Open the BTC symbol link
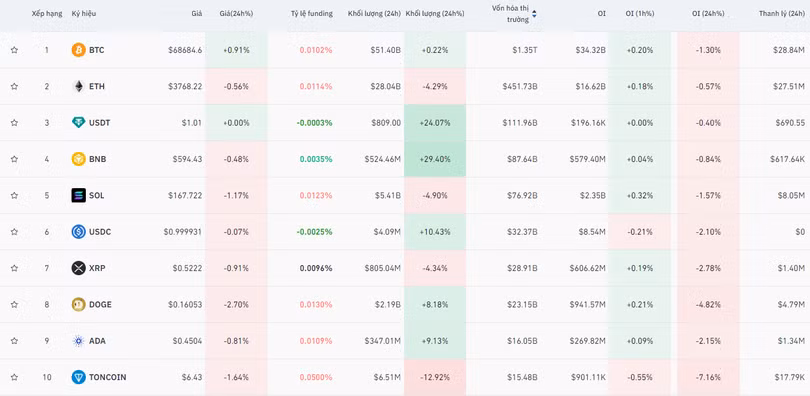This screenshot has width=810, height=396. pyautogui.click(x=97, y=50)
